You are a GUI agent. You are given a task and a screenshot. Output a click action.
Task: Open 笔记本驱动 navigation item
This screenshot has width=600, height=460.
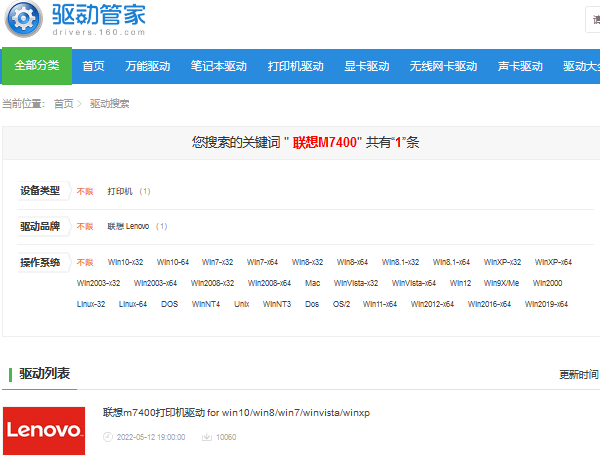(218, 66)
